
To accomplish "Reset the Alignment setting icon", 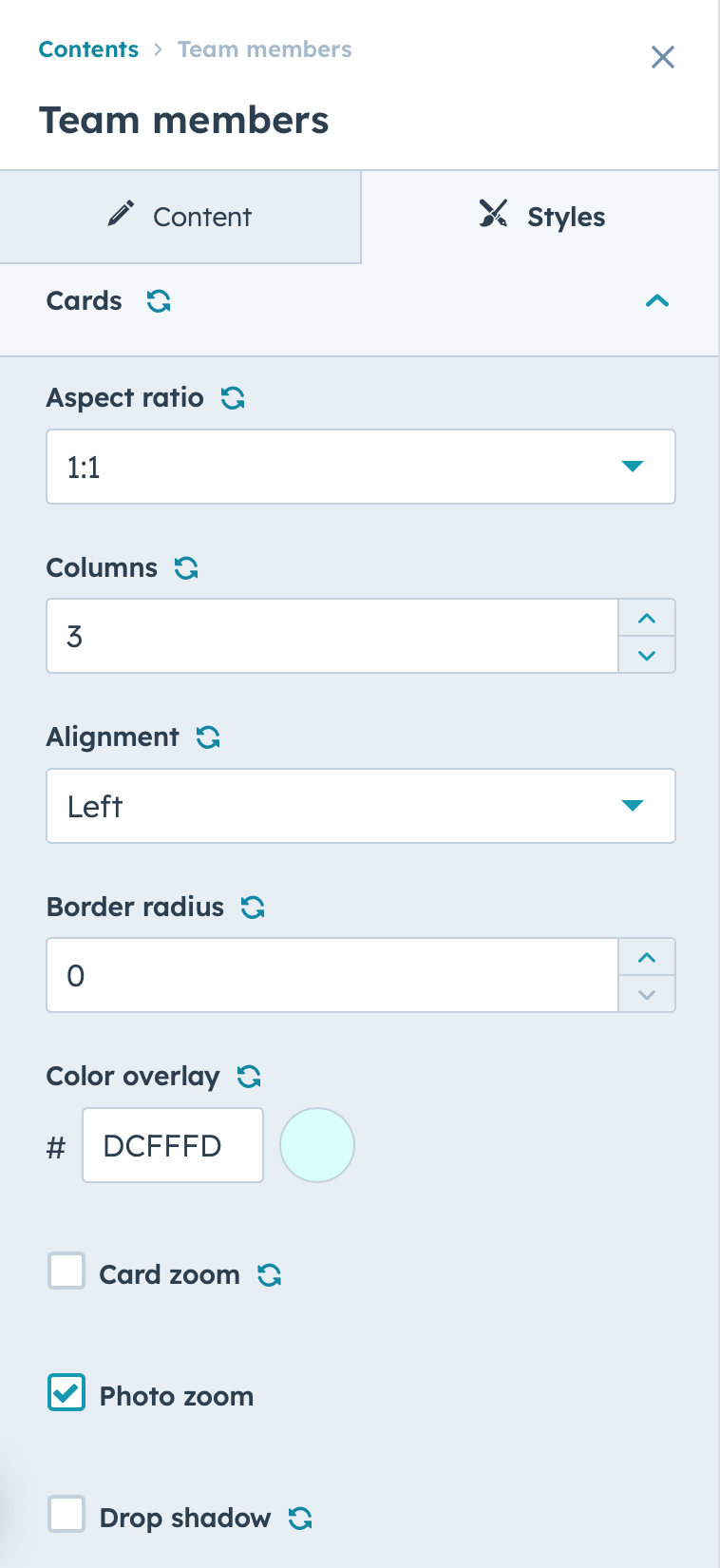I will [208, 737].
